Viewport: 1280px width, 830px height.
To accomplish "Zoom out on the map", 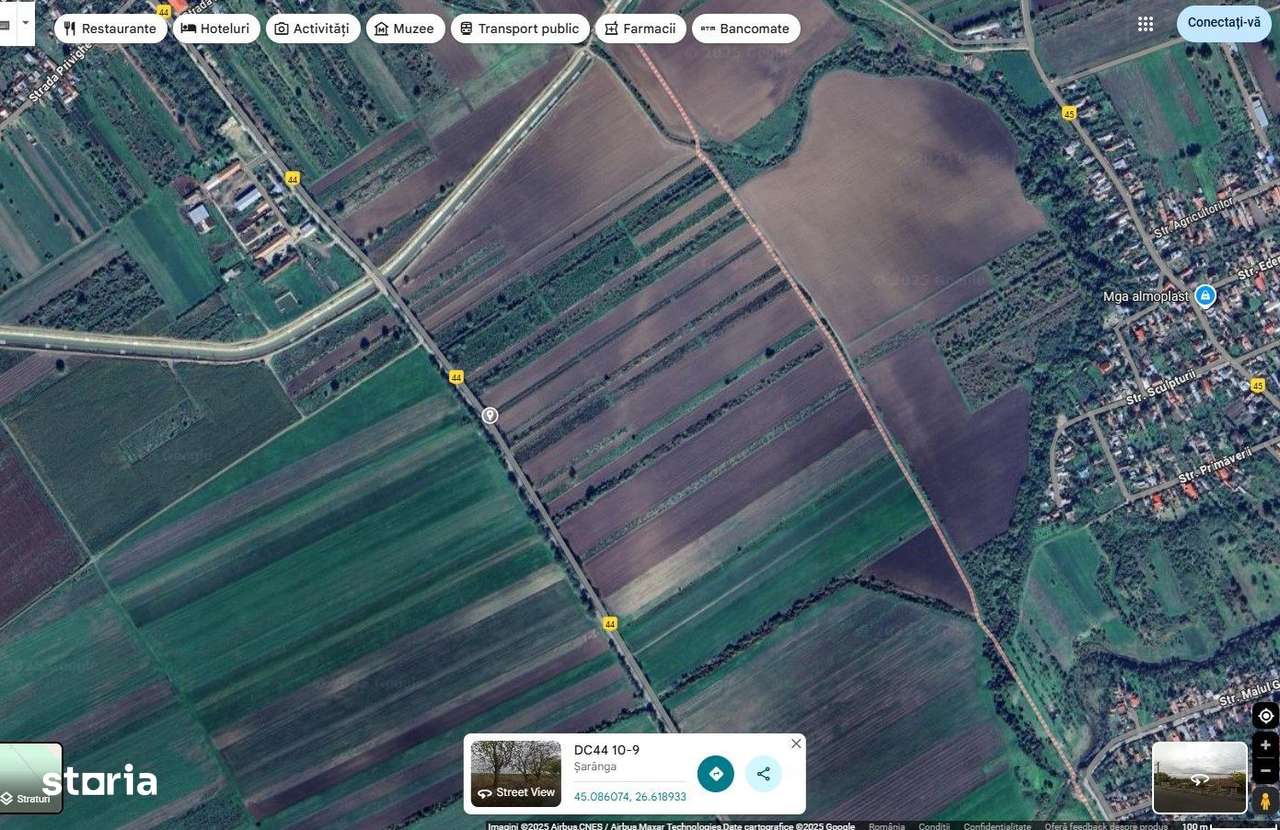I will coord(1264,770).
